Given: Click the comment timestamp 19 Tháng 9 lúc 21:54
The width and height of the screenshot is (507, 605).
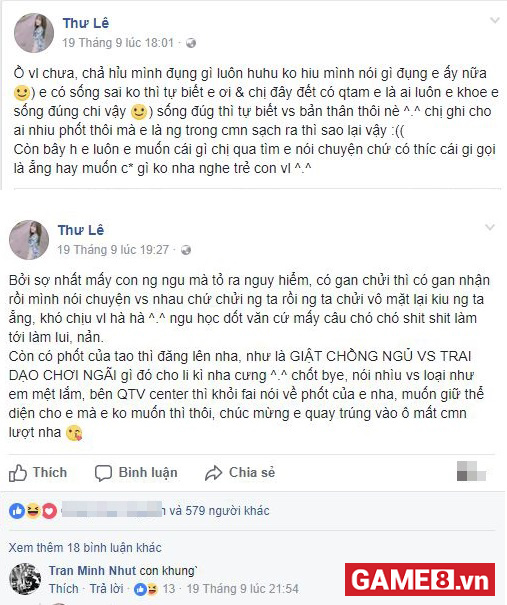Looking at the screenshot, I should pyautogui.click(x=242, y=588).
